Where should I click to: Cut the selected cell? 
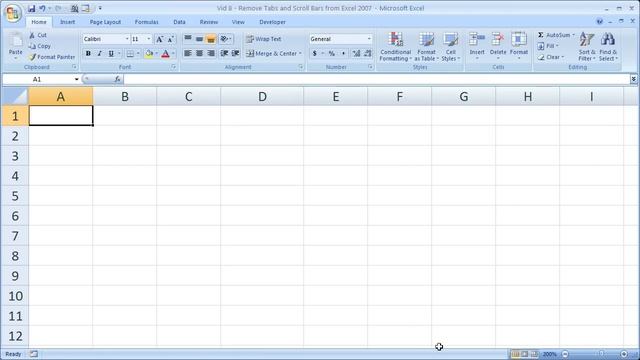pos(38,36)
